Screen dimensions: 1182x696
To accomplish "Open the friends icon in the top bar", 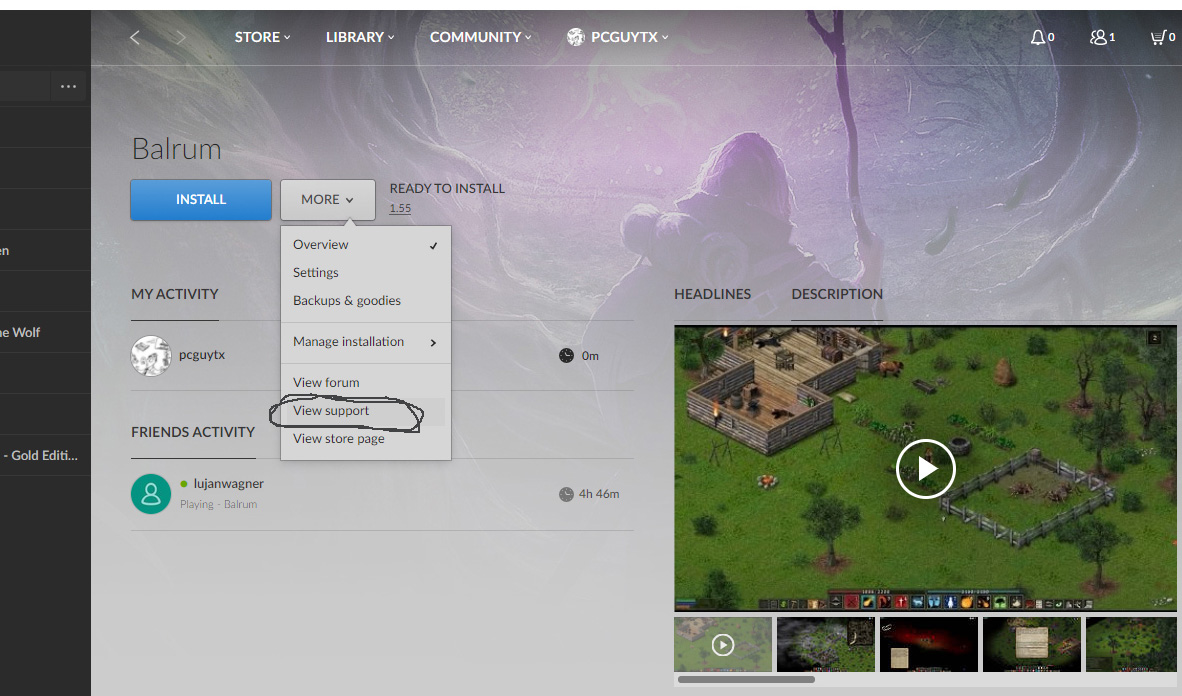I will tap(1098, 37).
